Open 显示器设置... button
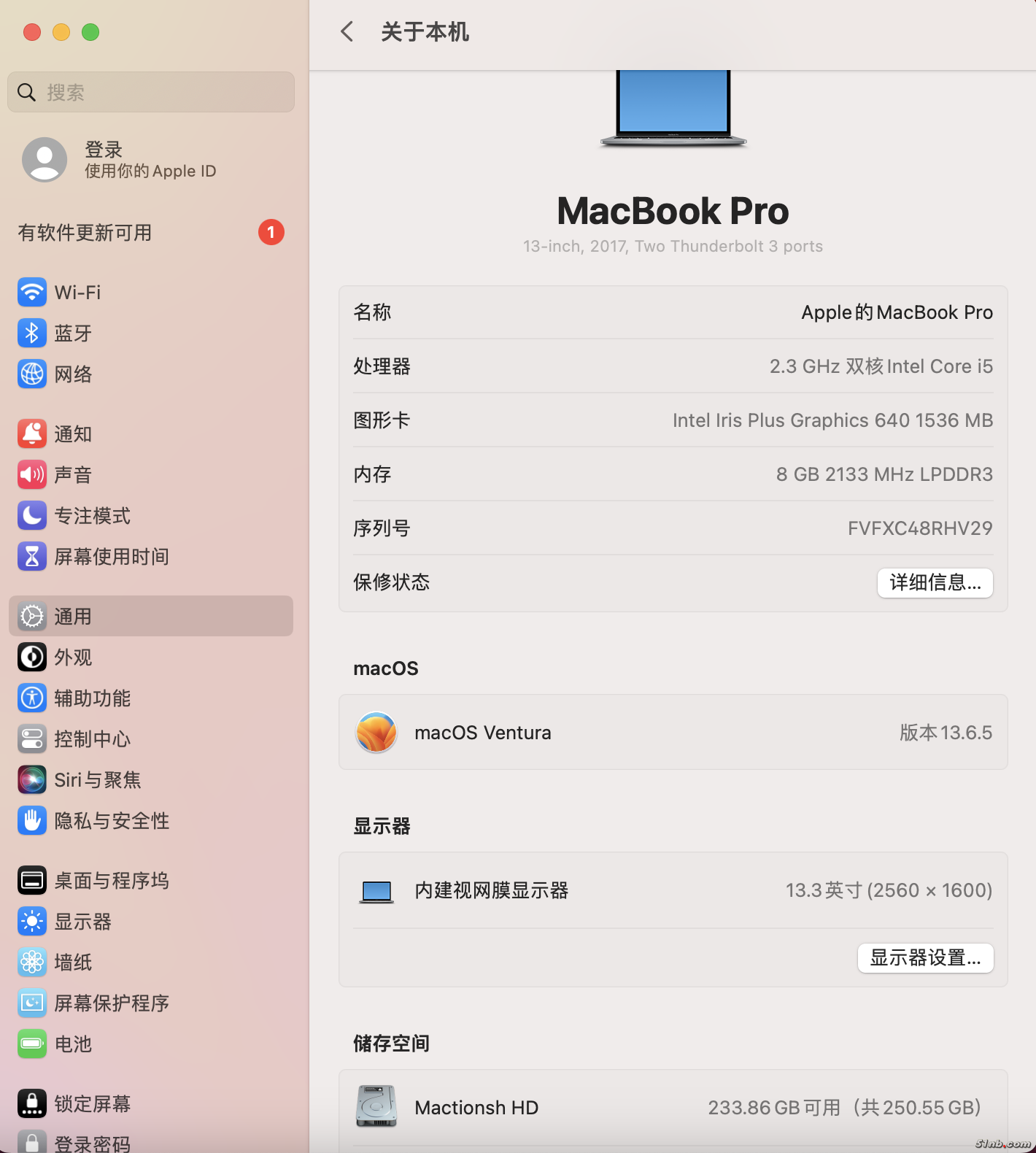The image size is (1036, 1153). pos(925,957)
